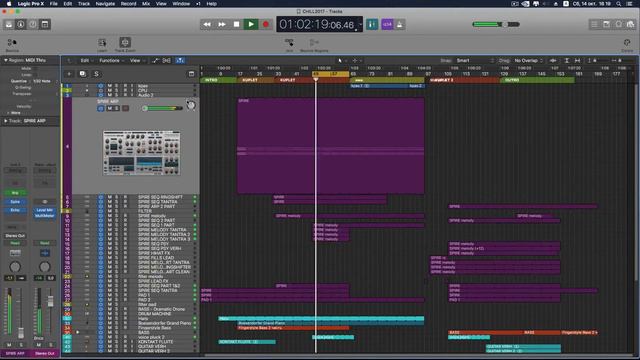The image size is (640, 360).
Task: Toggle the Tuner button beside the display
Action: [372, 24]
